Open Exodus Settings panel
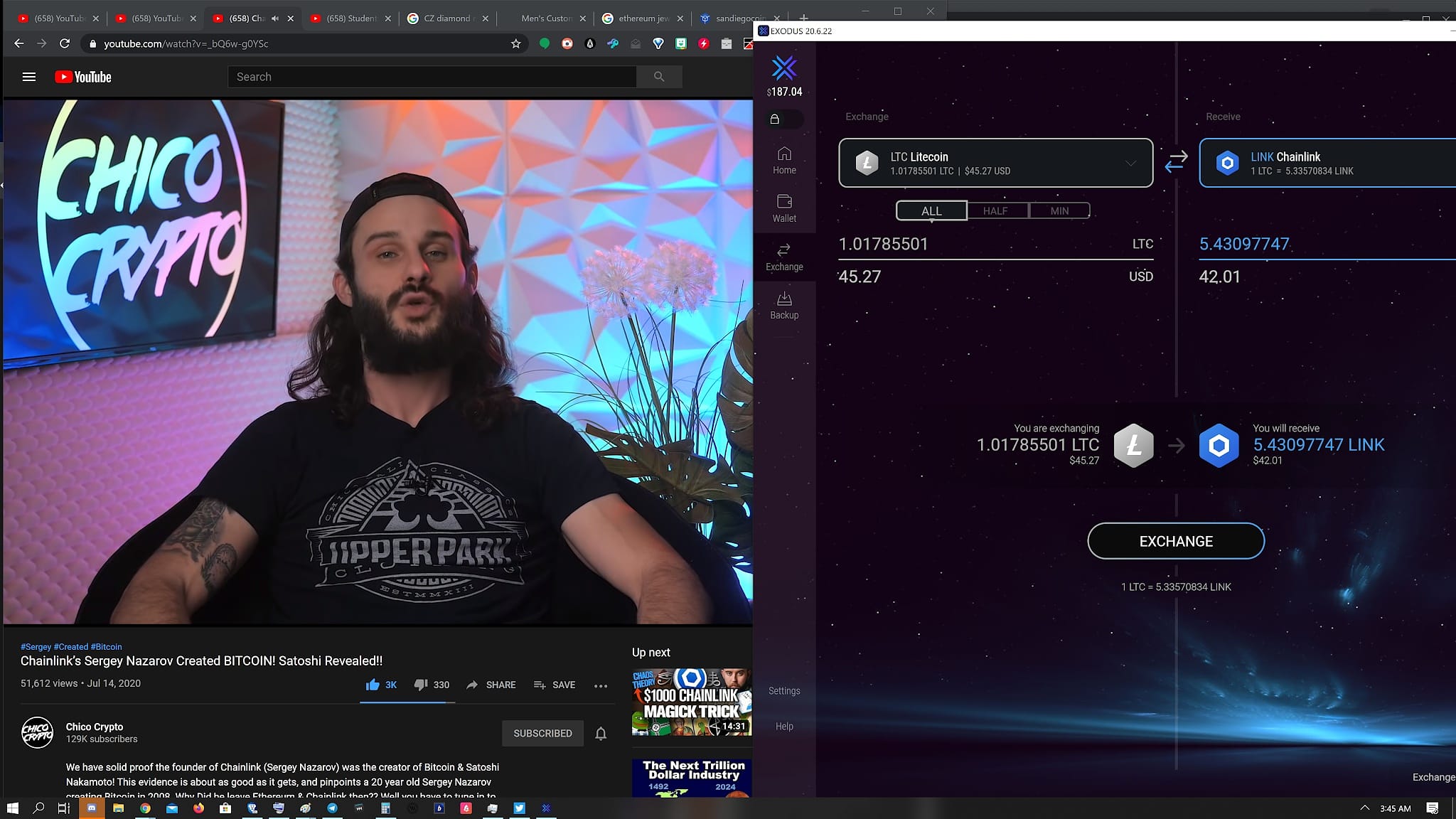 tap(784, 690)
